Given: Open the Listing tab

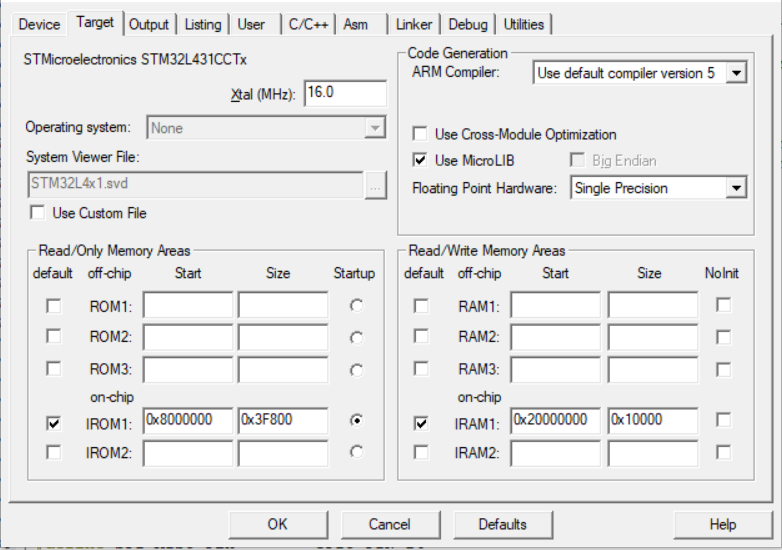Looking at the screenshot, I should pos(203,24).
